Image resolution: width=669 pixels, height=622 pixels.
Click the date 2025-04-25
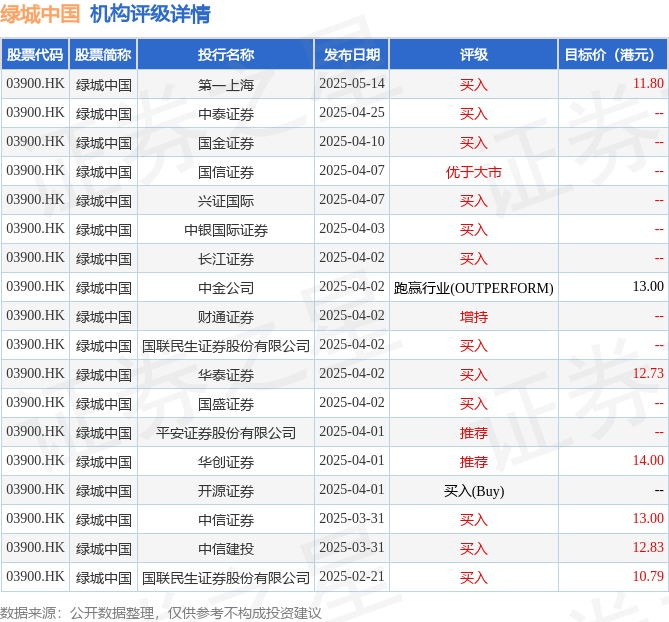(x=352, y=112)
